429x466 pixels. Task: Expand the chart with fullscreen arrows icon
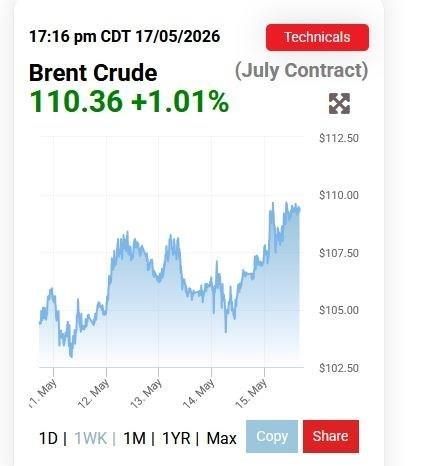pyautogui.click(x=339, y=104)
